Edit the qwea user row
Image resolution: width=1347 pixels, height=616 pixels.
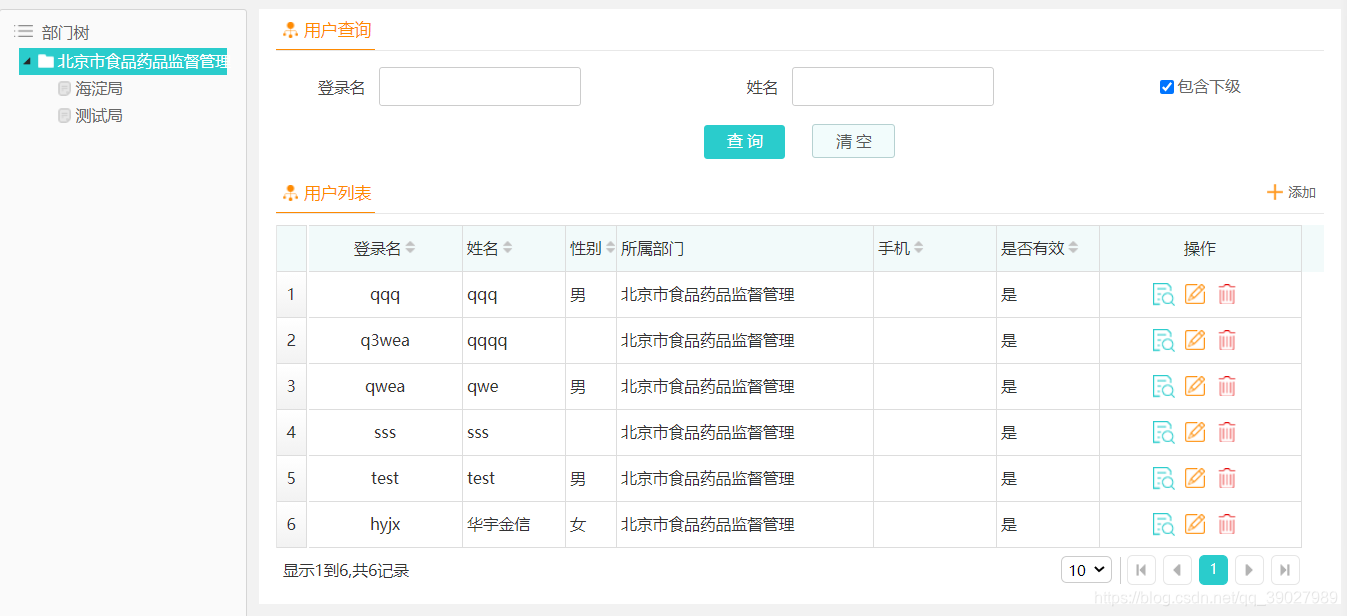[x=1195, y=386]
